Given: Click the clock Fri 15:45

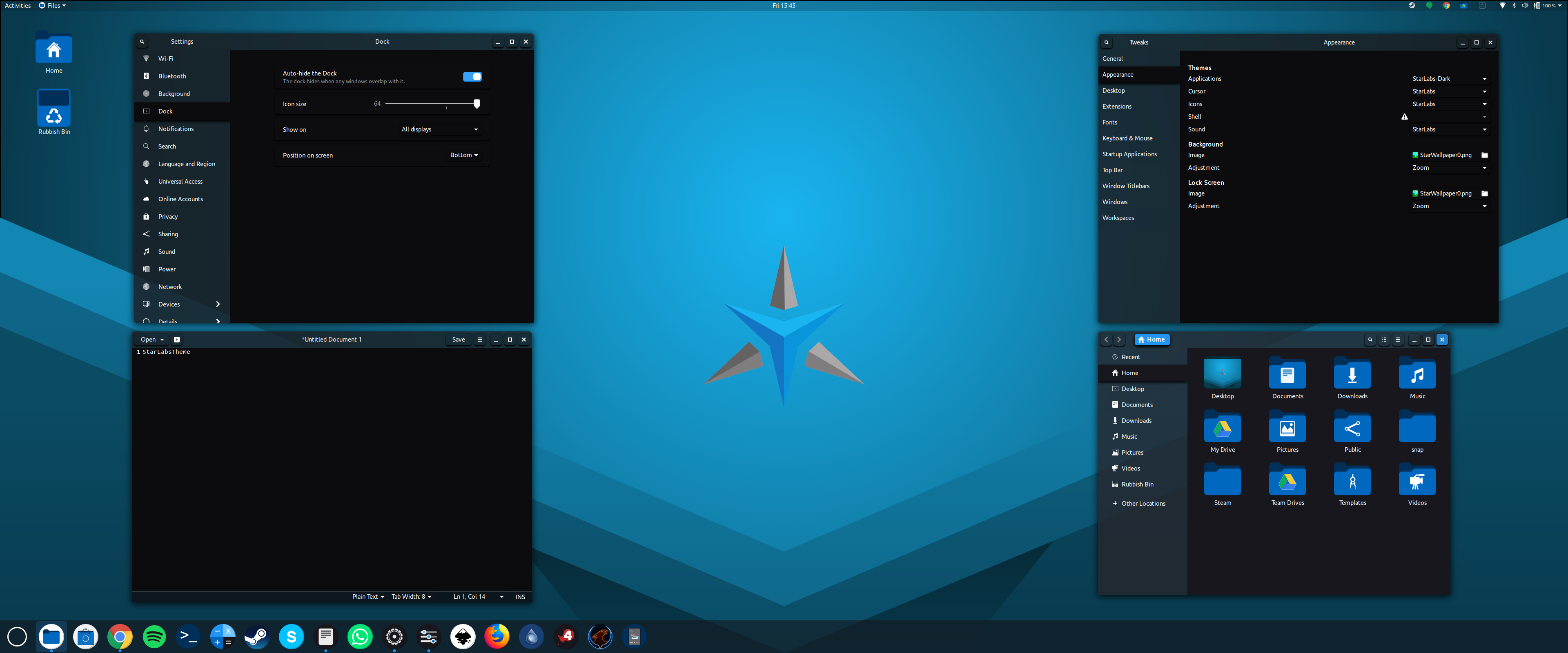Looking at the screenshot, I should (784, 5).
